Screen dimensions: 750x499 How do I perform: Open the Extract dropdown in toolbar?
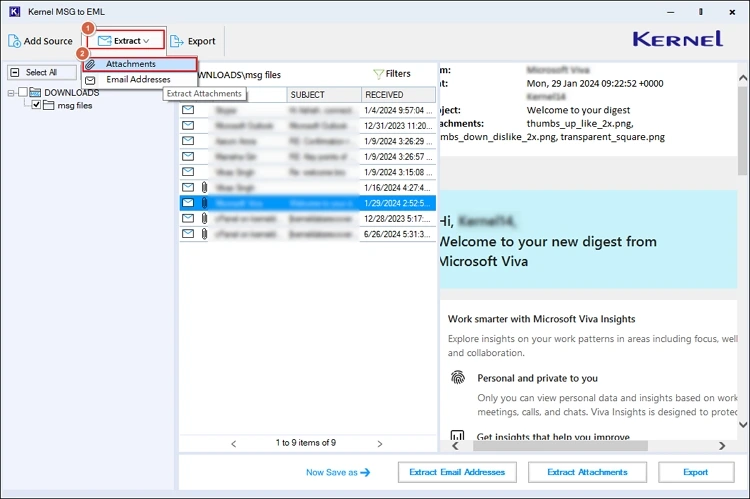click(x=125, y=41)
